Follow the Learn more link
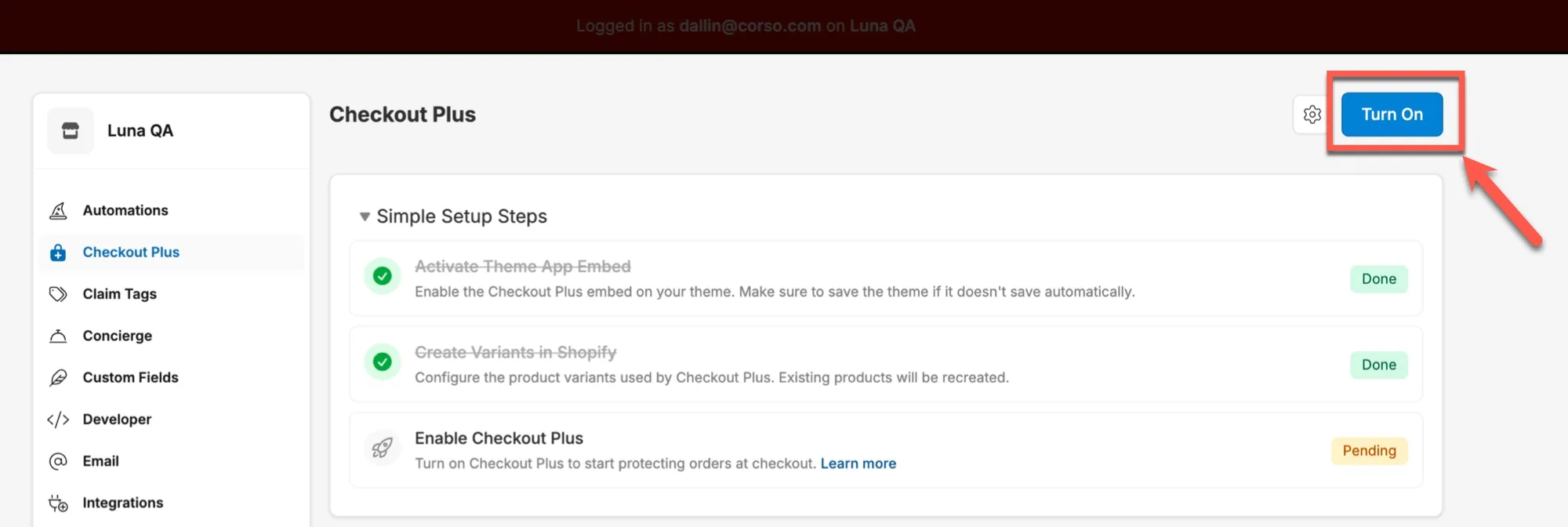1568x527 pixels. (x=858, y=463)
